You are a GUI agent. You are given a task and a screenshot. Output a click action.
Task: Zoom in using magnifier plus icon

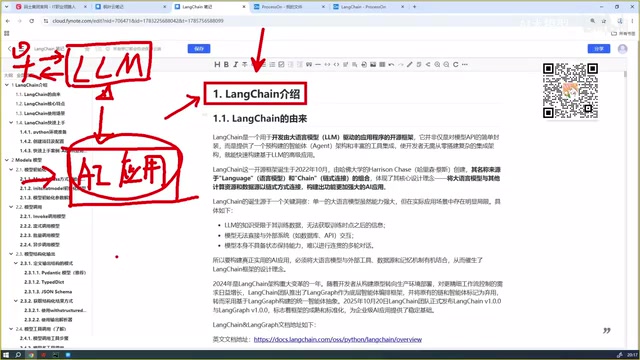[x=437, y=64]
